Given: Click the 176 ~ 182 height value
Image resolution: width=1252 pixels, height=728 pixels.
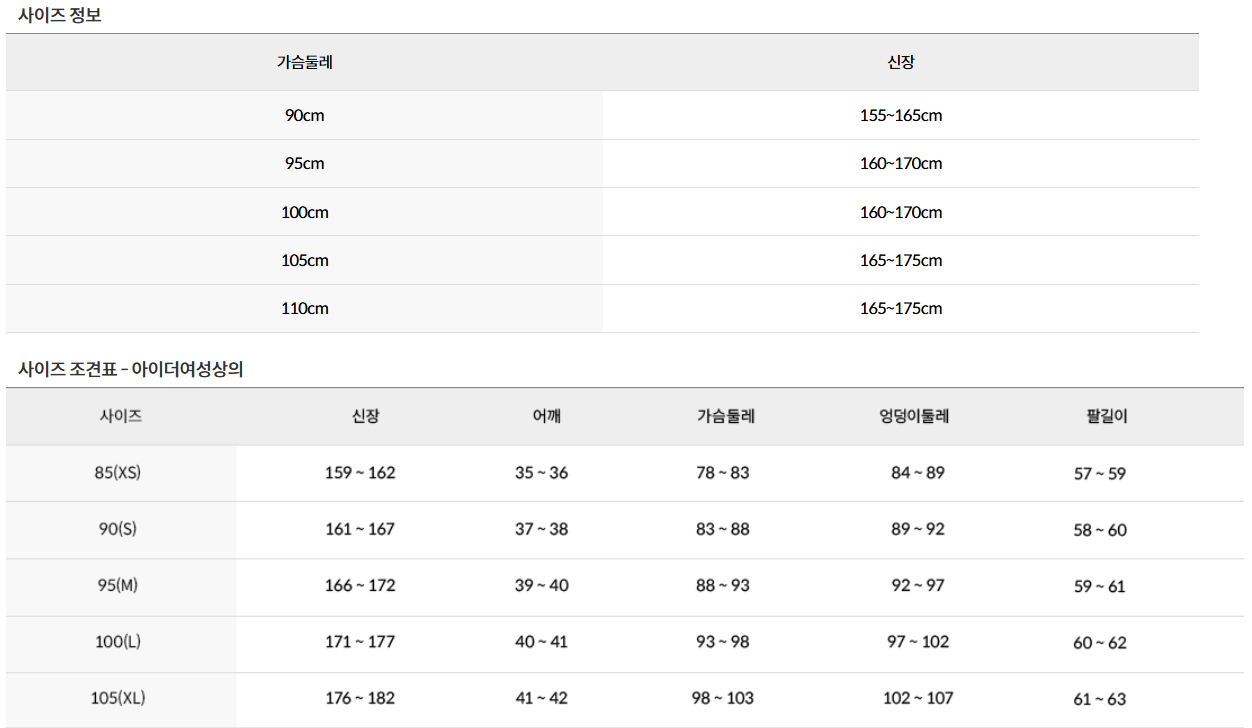Looking at the screenshot, I should click(x=360, y=698).
